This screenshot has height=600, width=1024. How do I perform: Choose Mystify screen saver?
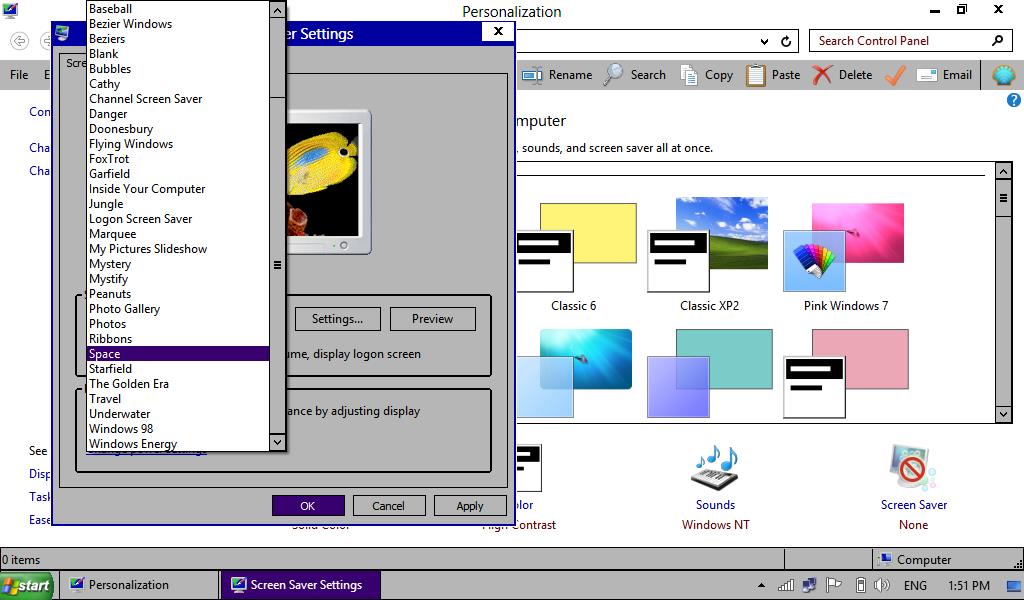[x=178, y=279]
